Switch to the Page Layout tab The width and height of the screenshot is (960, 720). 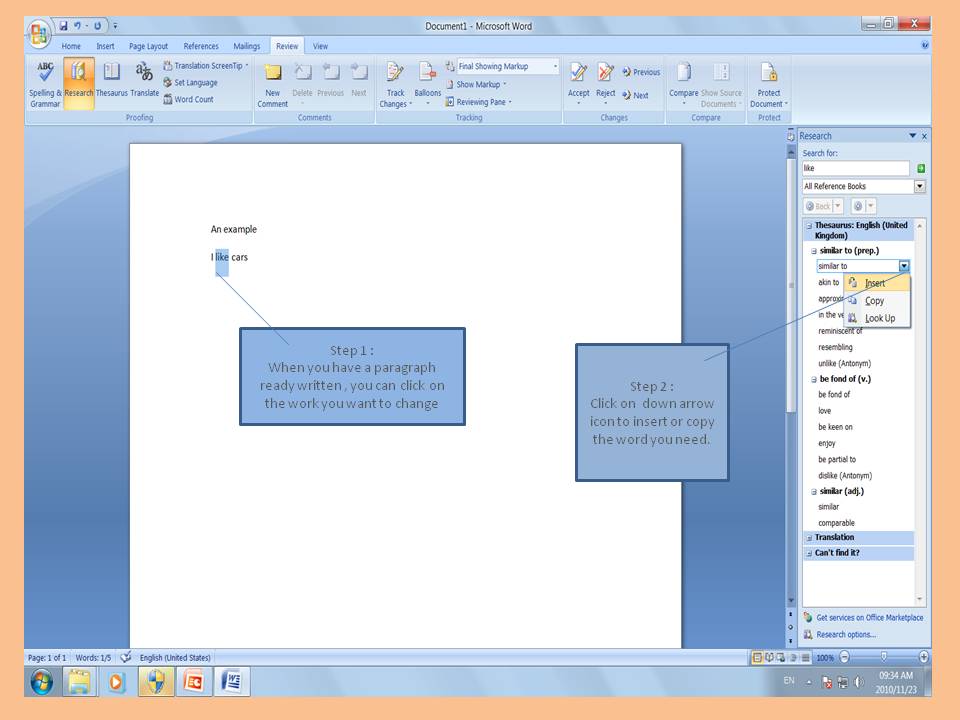[149, 46]
